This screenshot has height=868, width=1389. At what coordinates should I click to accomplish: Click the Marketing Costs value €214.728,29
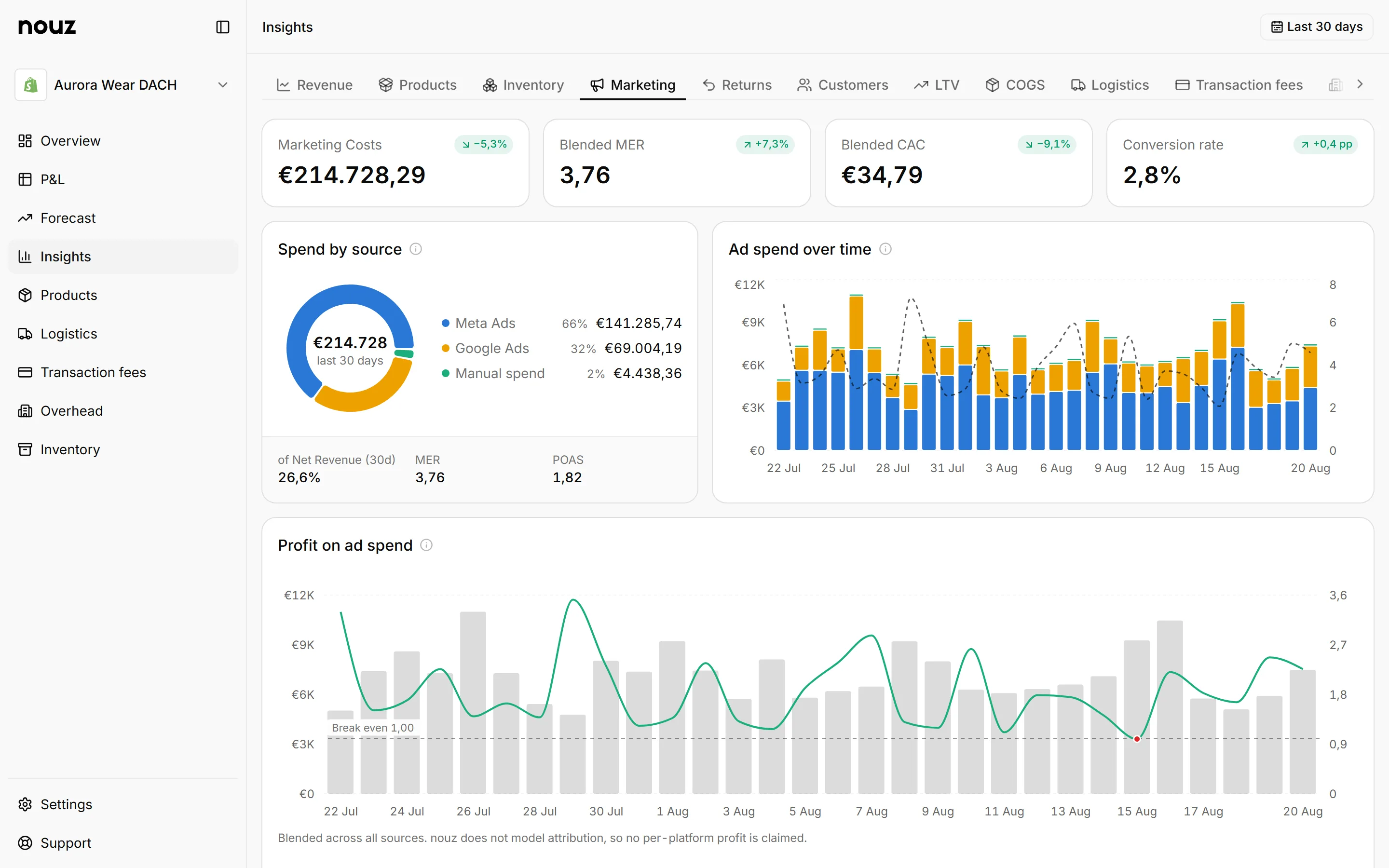tap(351, 175)
